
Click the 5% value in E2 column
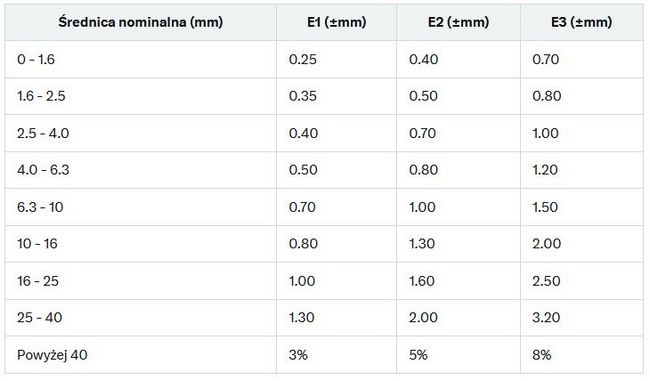pos(418,355)
